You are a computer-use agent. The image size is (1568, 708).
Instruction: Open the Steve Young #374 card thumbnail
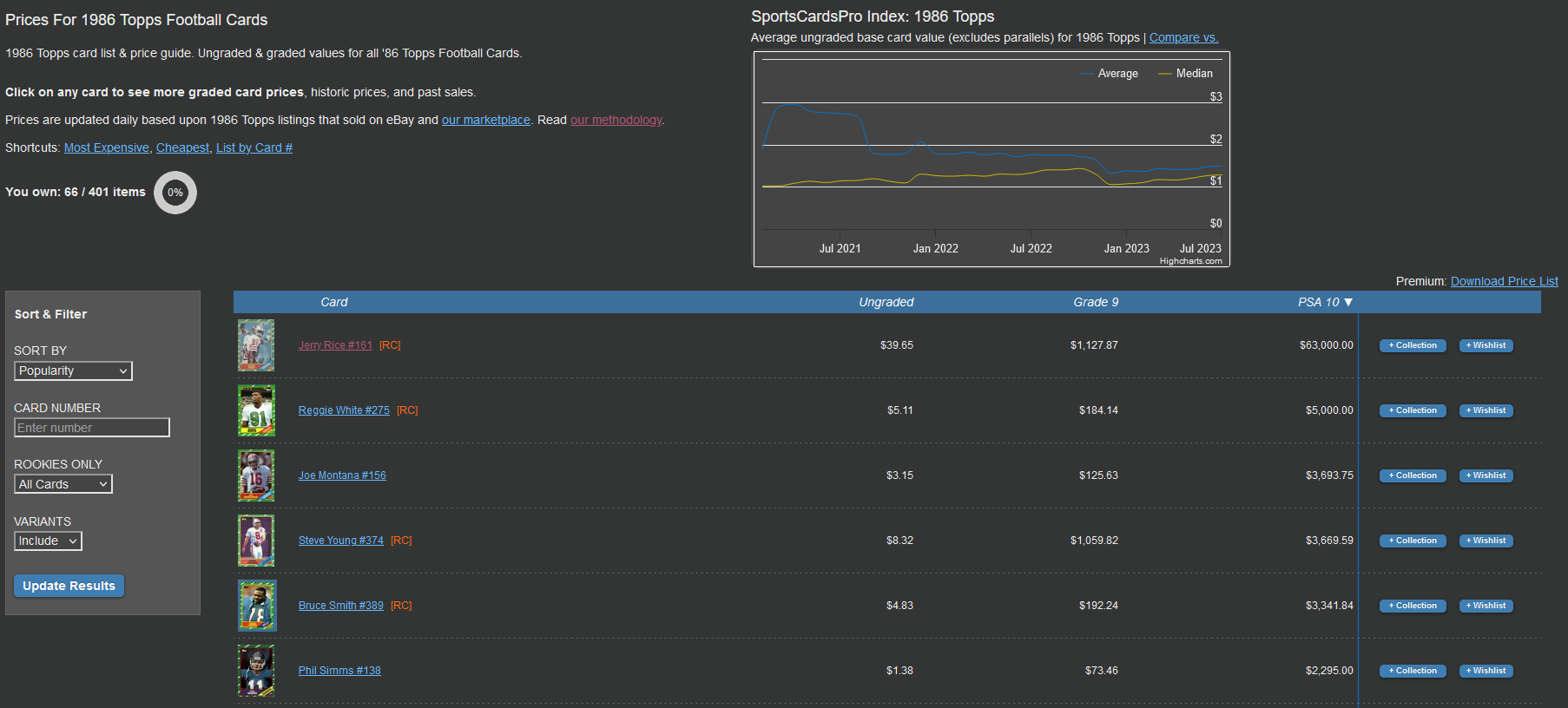(256, 541)
